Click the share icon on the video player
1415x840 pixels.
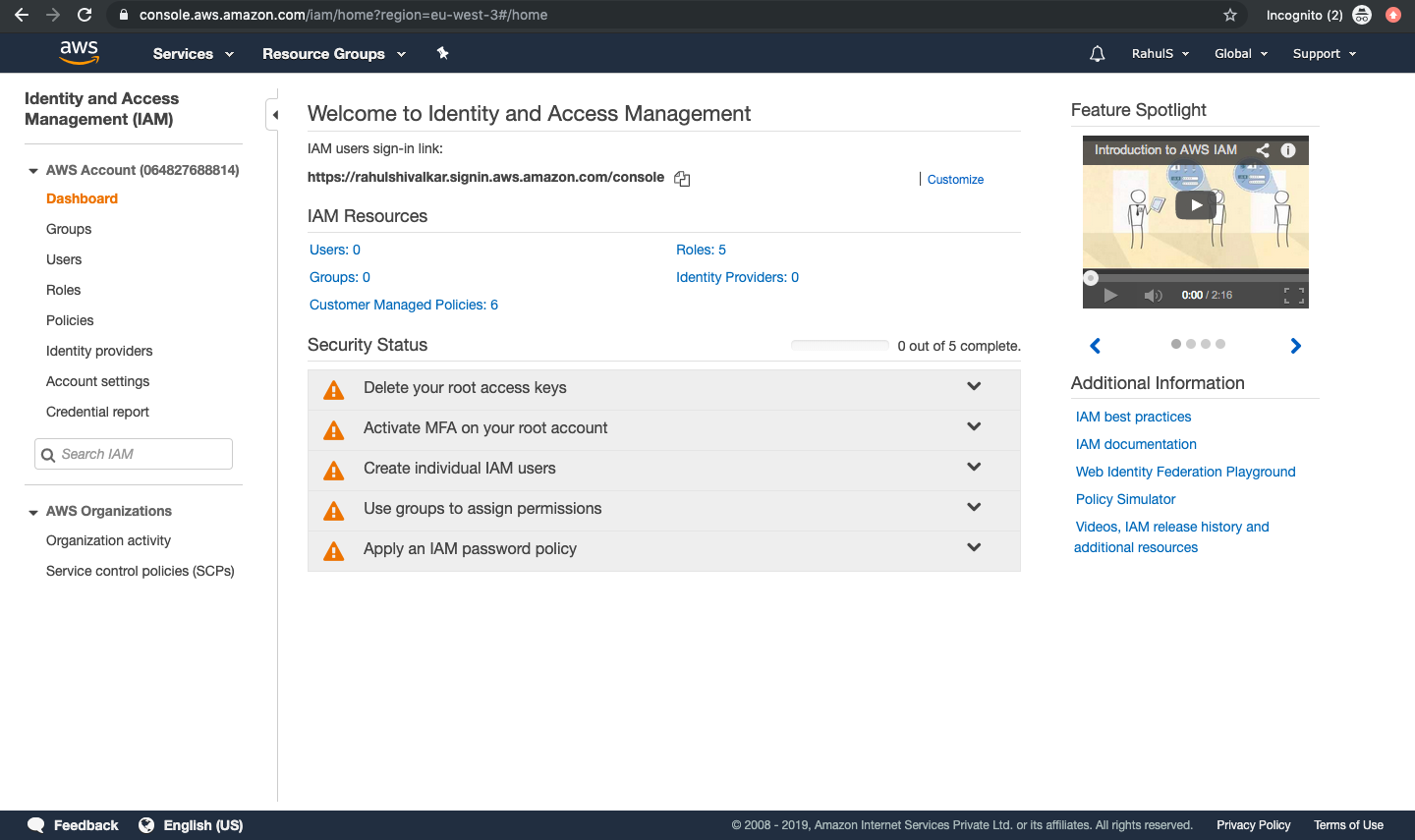(x=1263, y=149)
